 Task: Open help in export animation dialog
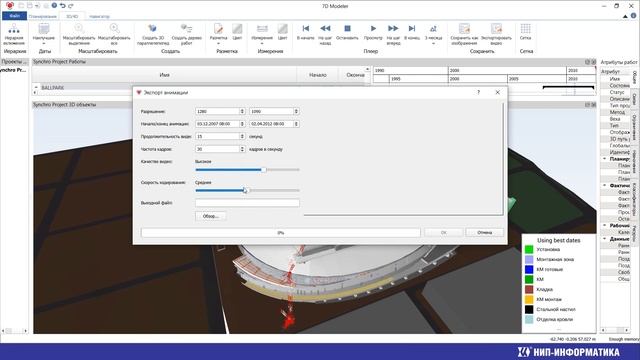[x=478, y=92]
